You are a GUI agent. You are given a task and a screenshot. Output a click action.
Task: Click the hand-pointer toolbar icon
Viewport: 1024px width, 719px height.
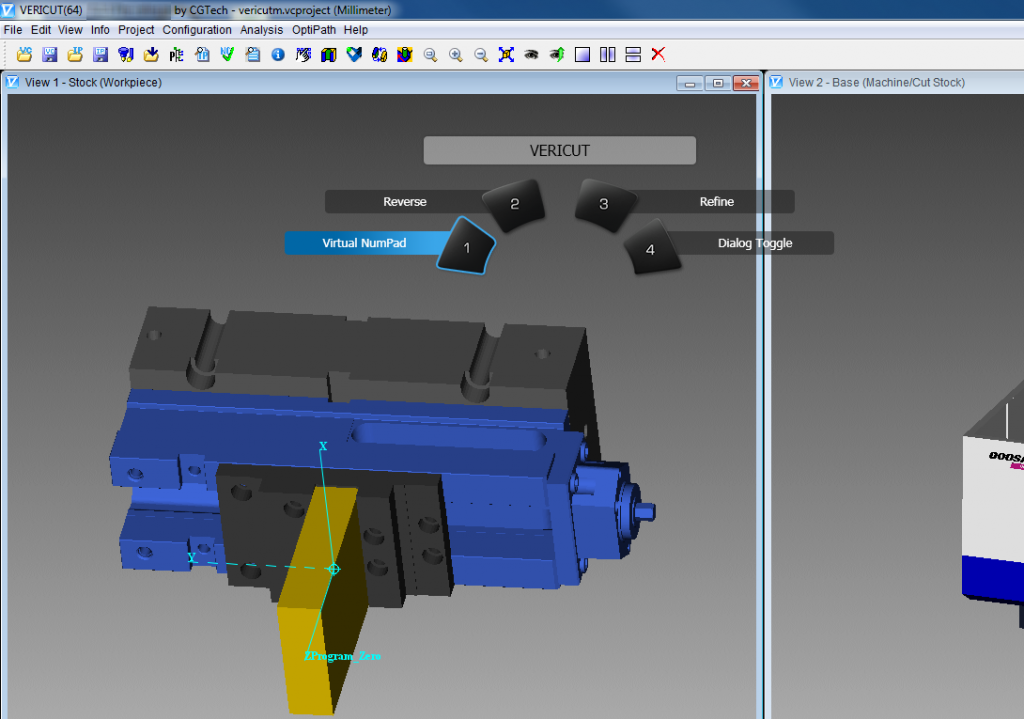(x=303, y=55)
